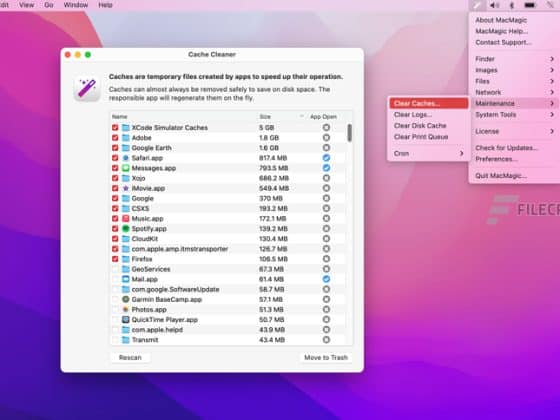The width and height of the screenshot is (560, 420).
Task: Click the com.apple.helpd folder icon
Action: coord(125,330)
